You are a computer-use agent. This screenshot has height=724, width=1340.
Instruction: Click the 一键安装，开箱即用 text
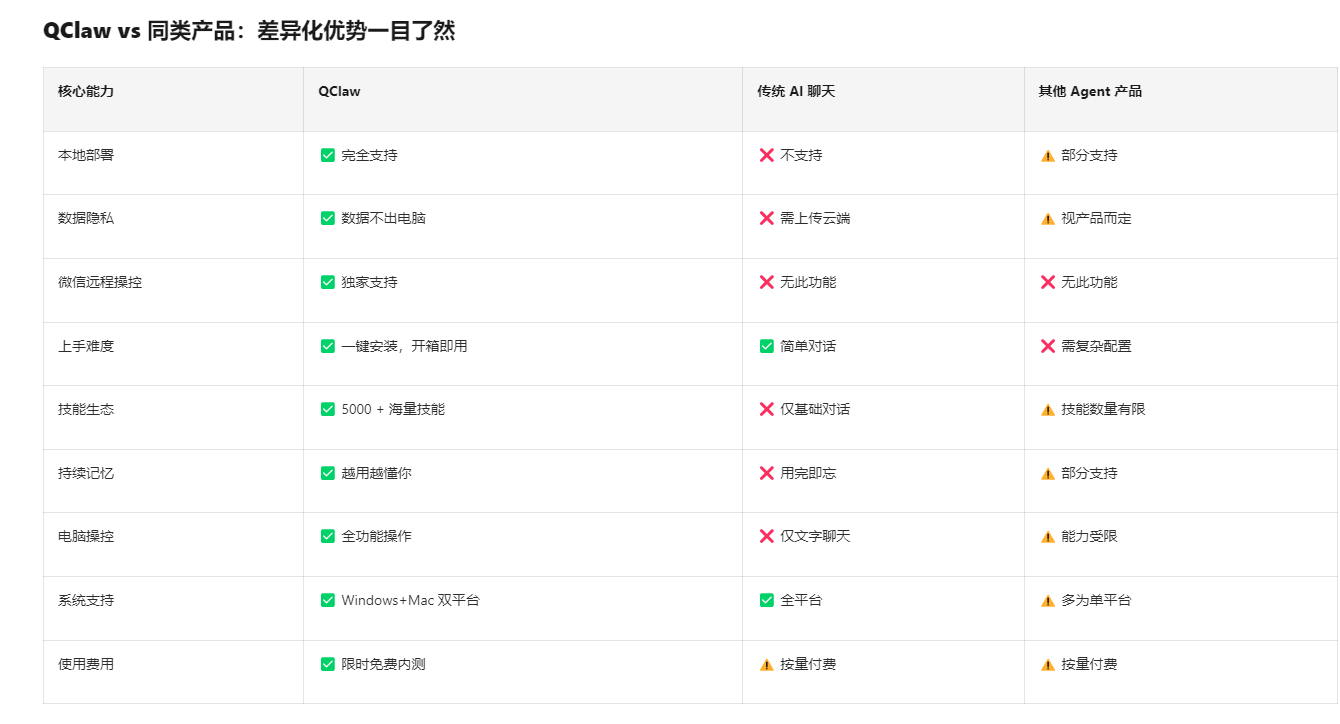point(404,346)
